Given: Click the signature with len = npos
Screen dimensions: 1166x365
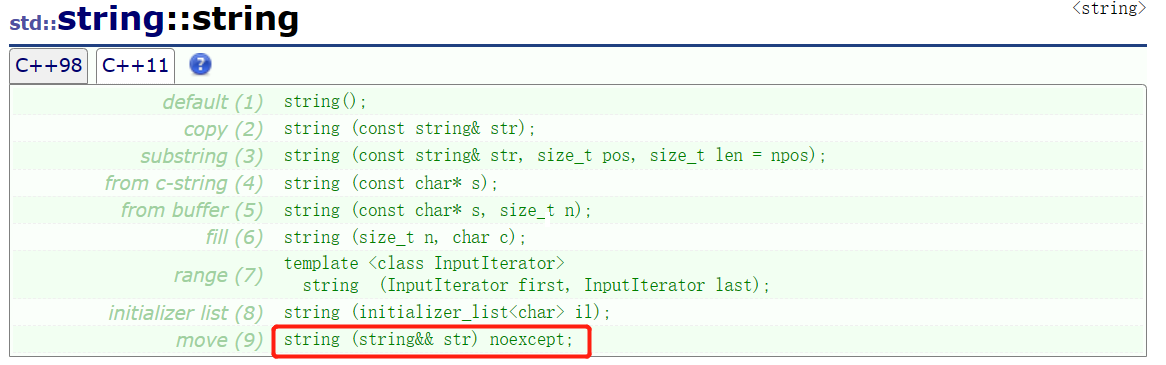Looking at the screenshot, I should point(555,156).
